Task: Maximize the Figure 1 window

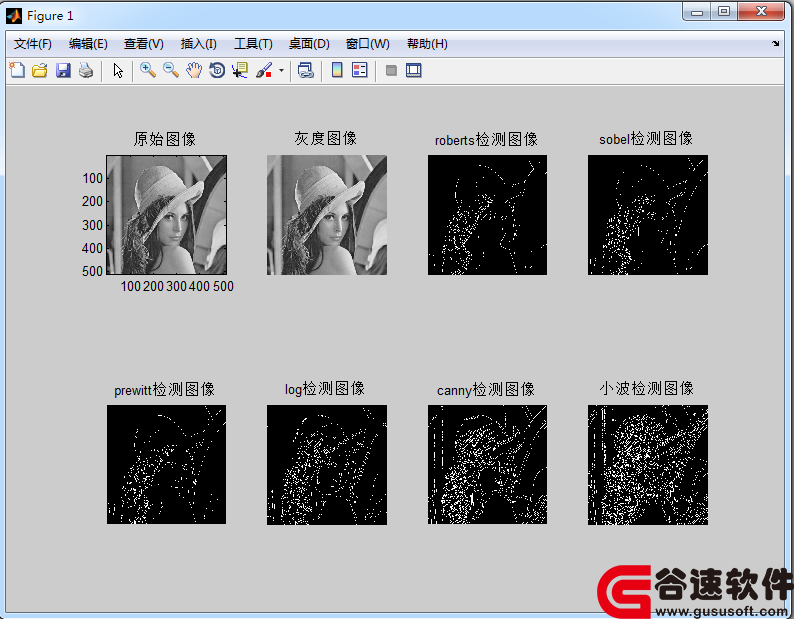Action: (x=724, y=12)
